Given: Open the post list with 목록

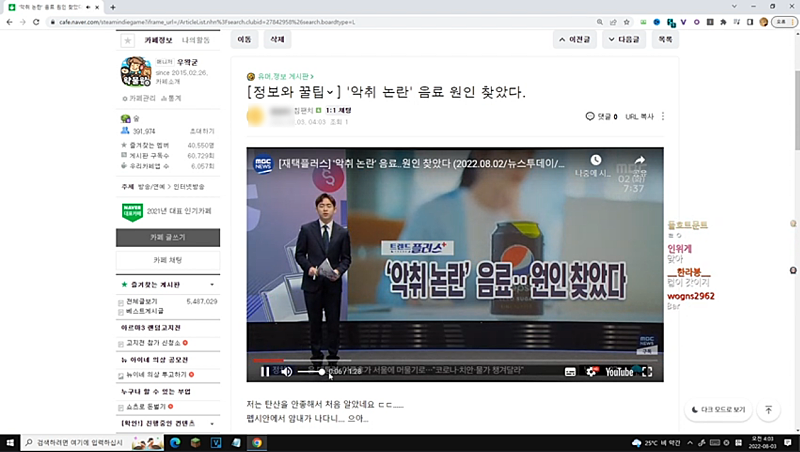Looking at the screenshot, I should coord(665,39).
